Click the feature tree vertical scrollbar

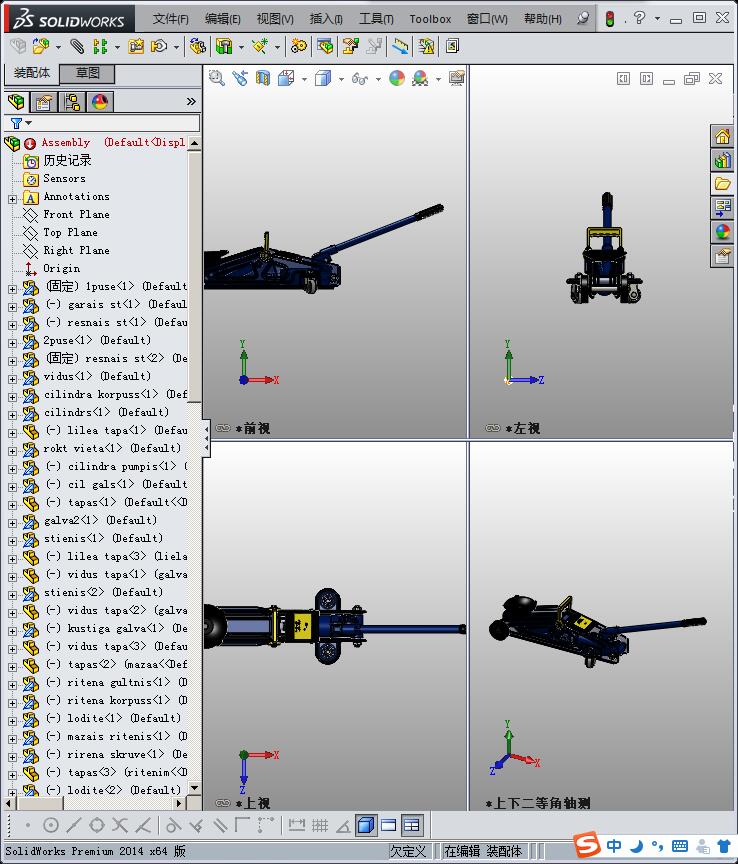tap(194, 466)
